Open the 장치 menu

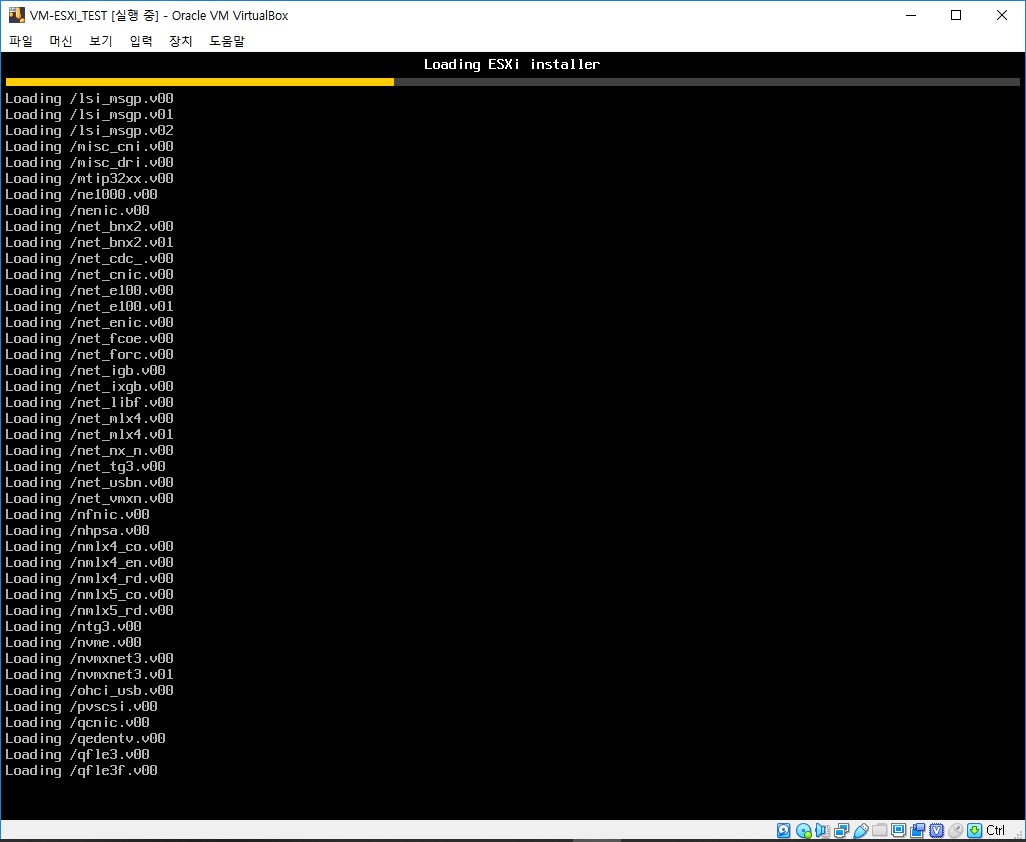click(x=181, y=41)
